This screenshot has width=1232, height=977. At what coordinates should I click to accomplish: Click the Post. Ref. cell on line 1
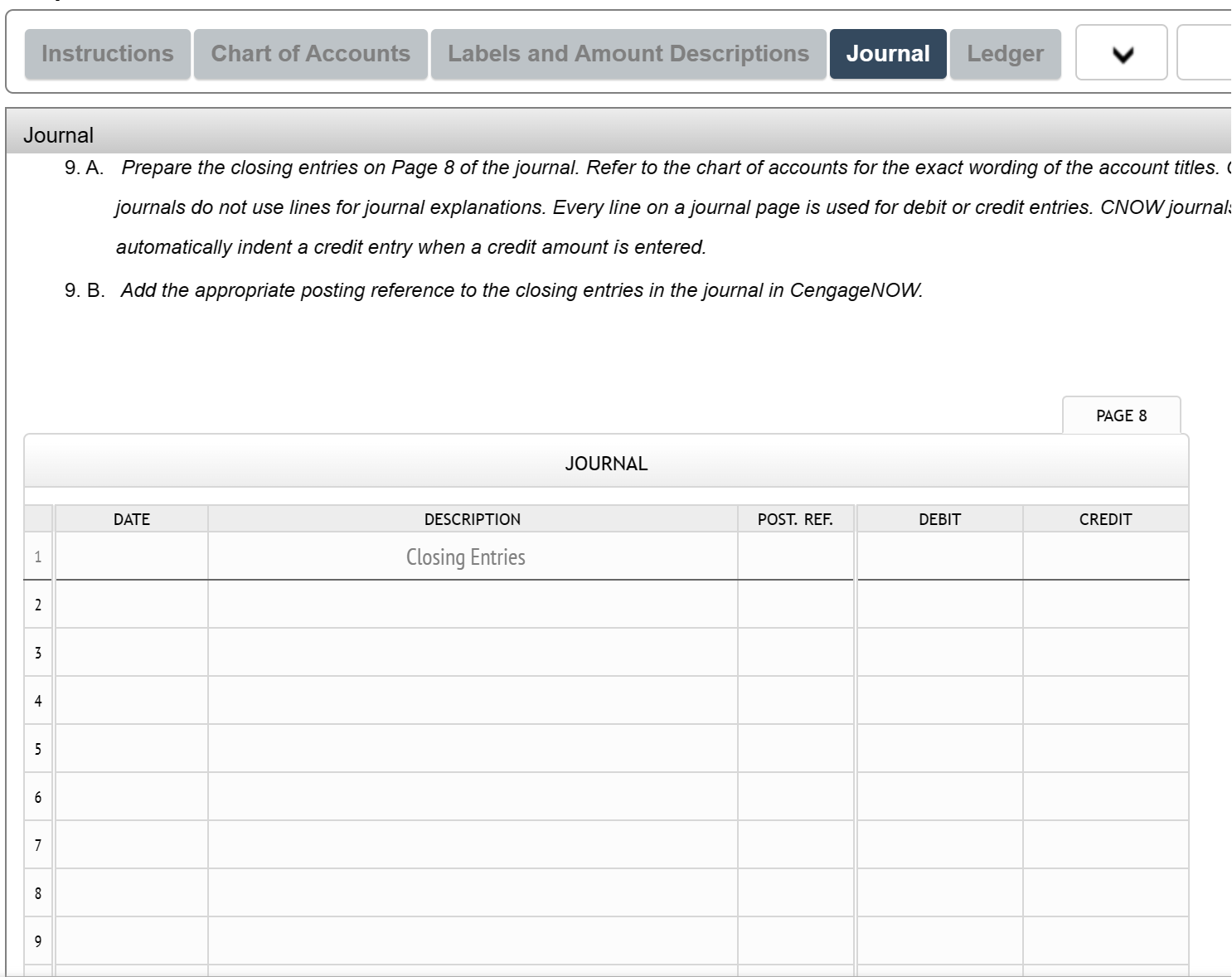tap(796, 556)
